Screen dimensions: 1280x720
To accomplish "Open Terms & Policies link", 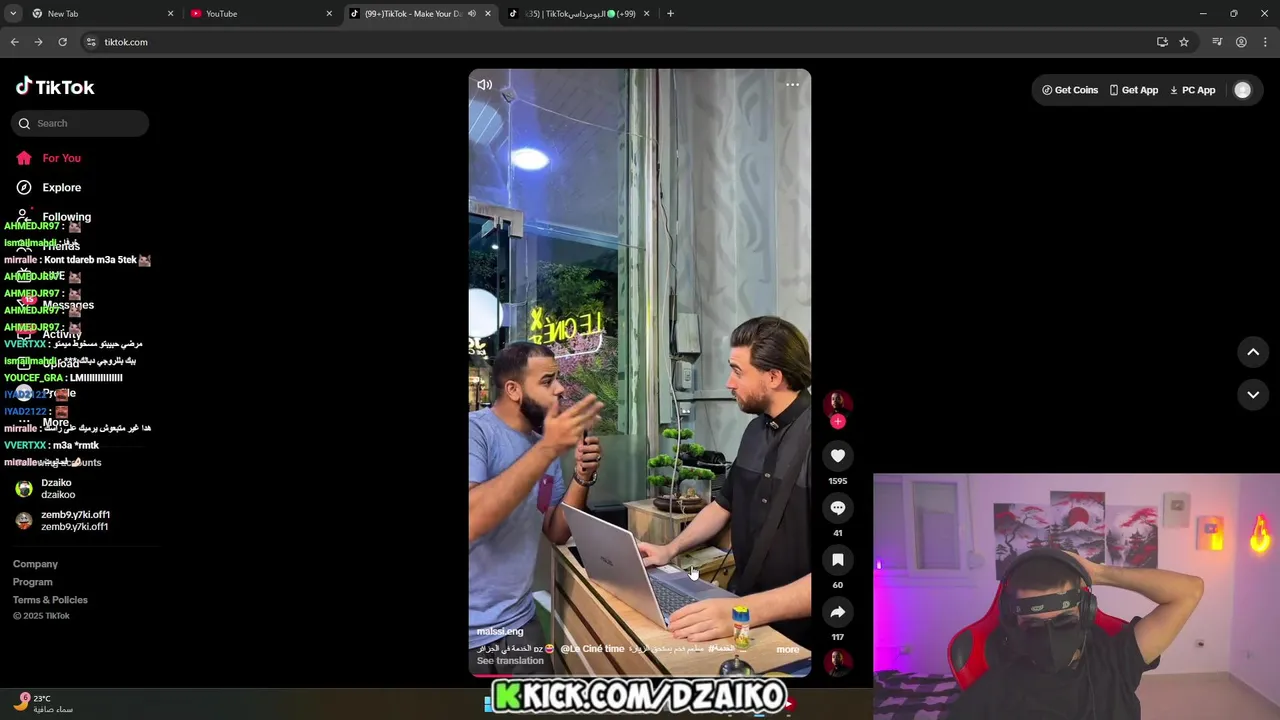I will (x=50, y=600).
